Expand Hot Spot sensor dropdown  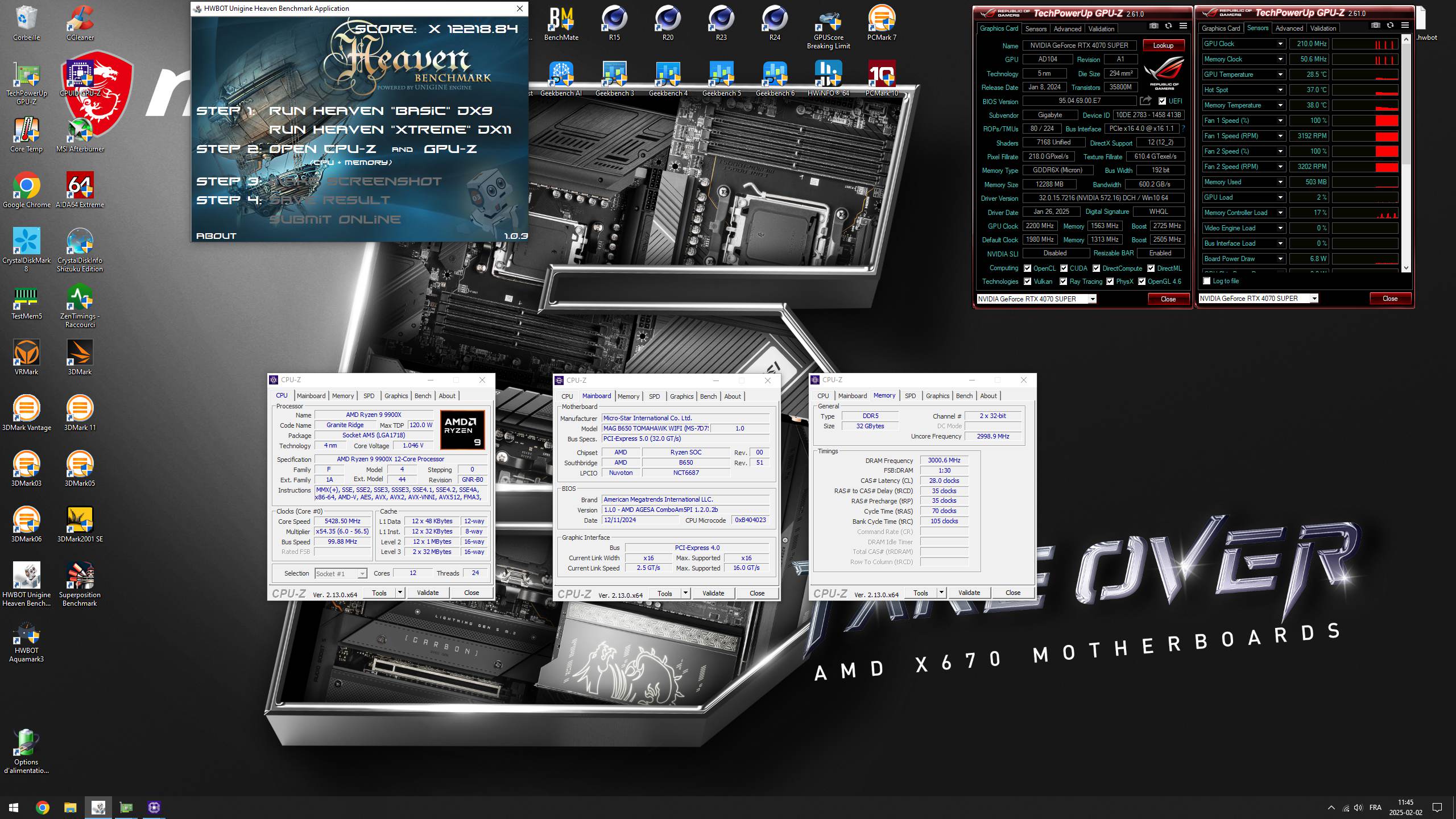click(1280, 90)
